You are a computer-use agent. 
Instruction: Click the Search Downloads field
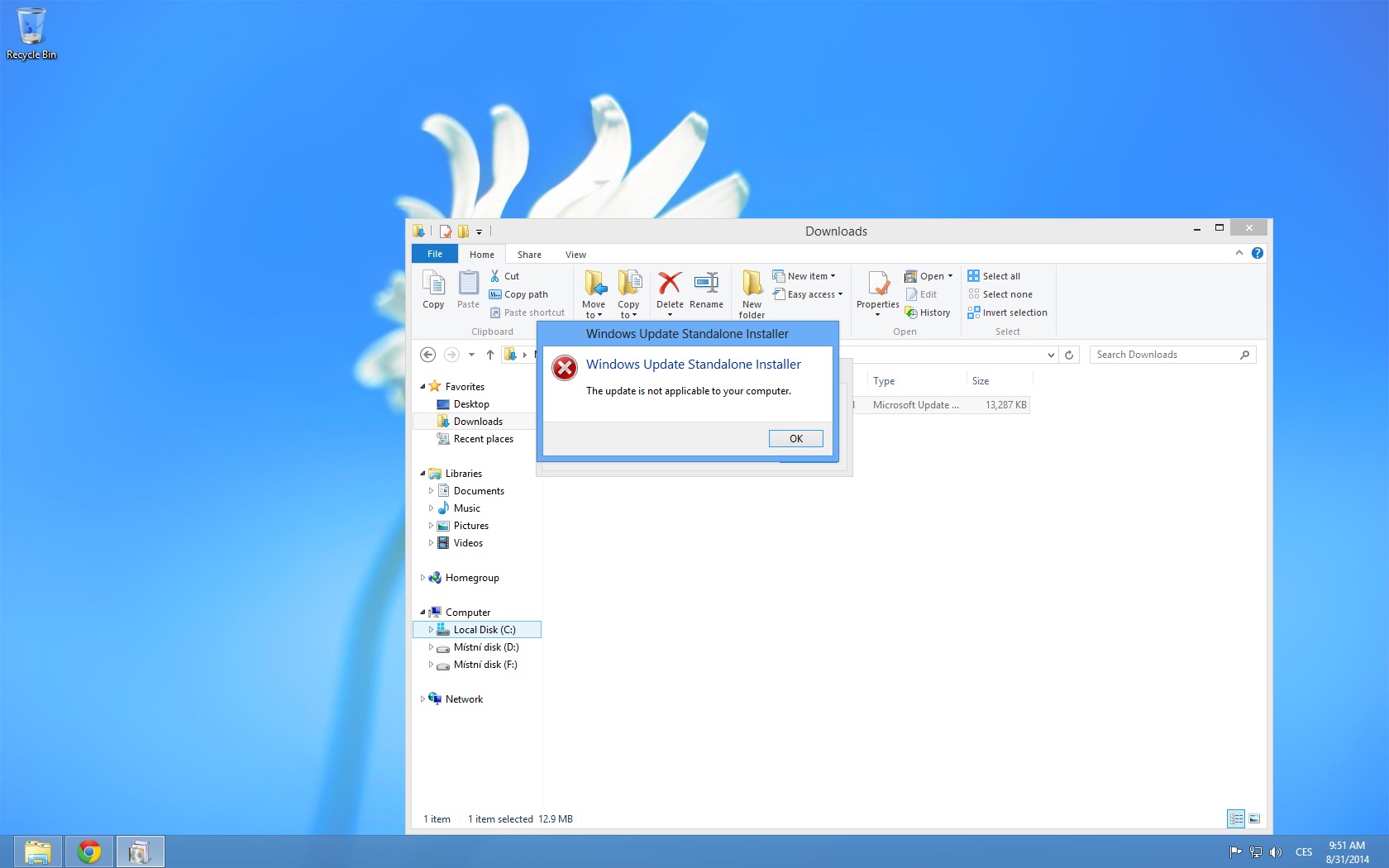(1172, 355)
